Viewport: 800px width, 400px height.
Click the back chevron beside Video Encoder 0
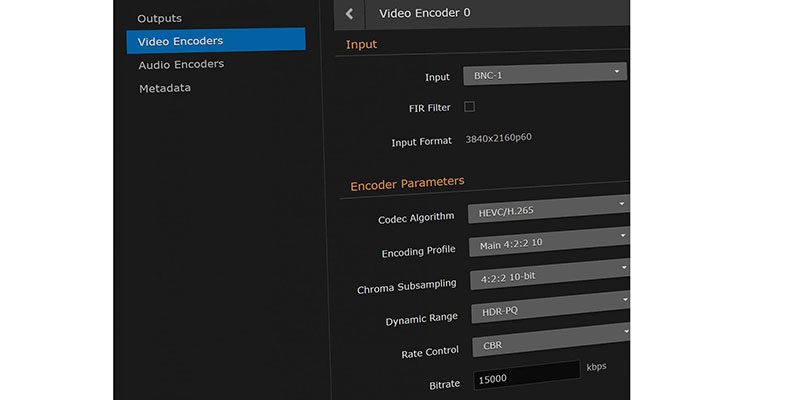pyautogui.click(x=349, y=13)
